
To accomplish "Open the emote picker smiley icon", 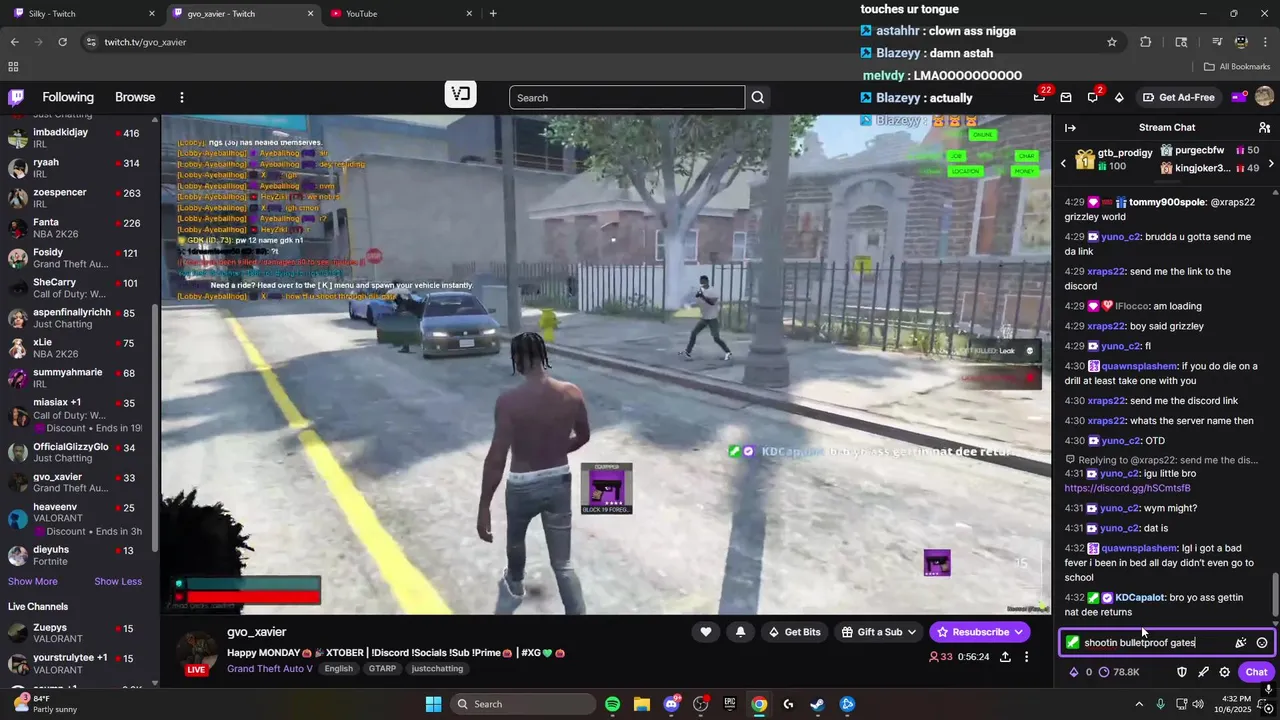I will pos(1262,643).
